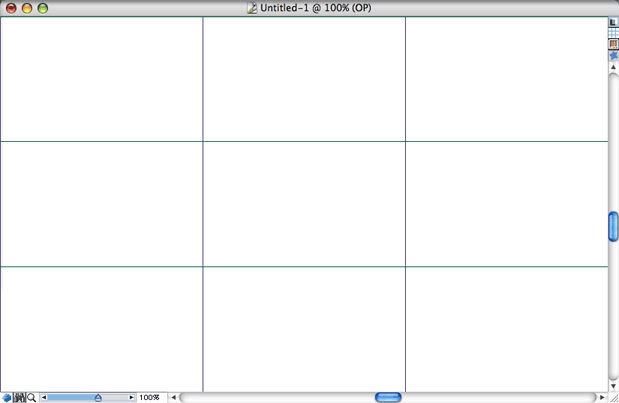619x403 pixels.
Task: Click the horizontal scrollbar left arrow
Action: point(173,397)
